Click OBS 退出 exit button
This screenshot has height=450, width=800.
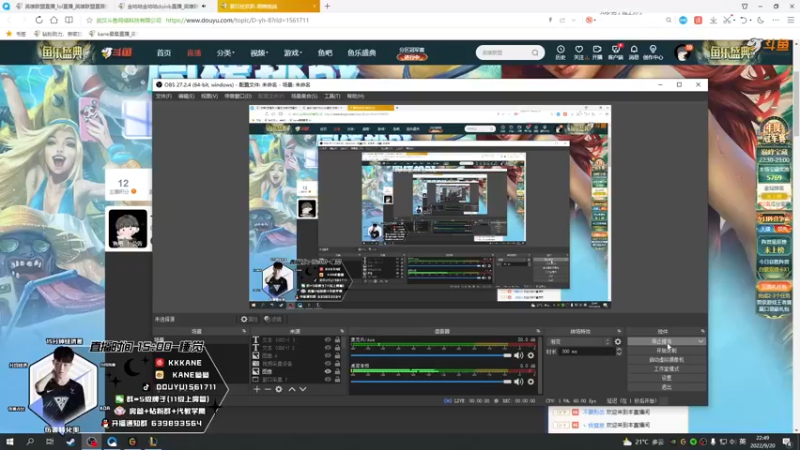point(666,387)
